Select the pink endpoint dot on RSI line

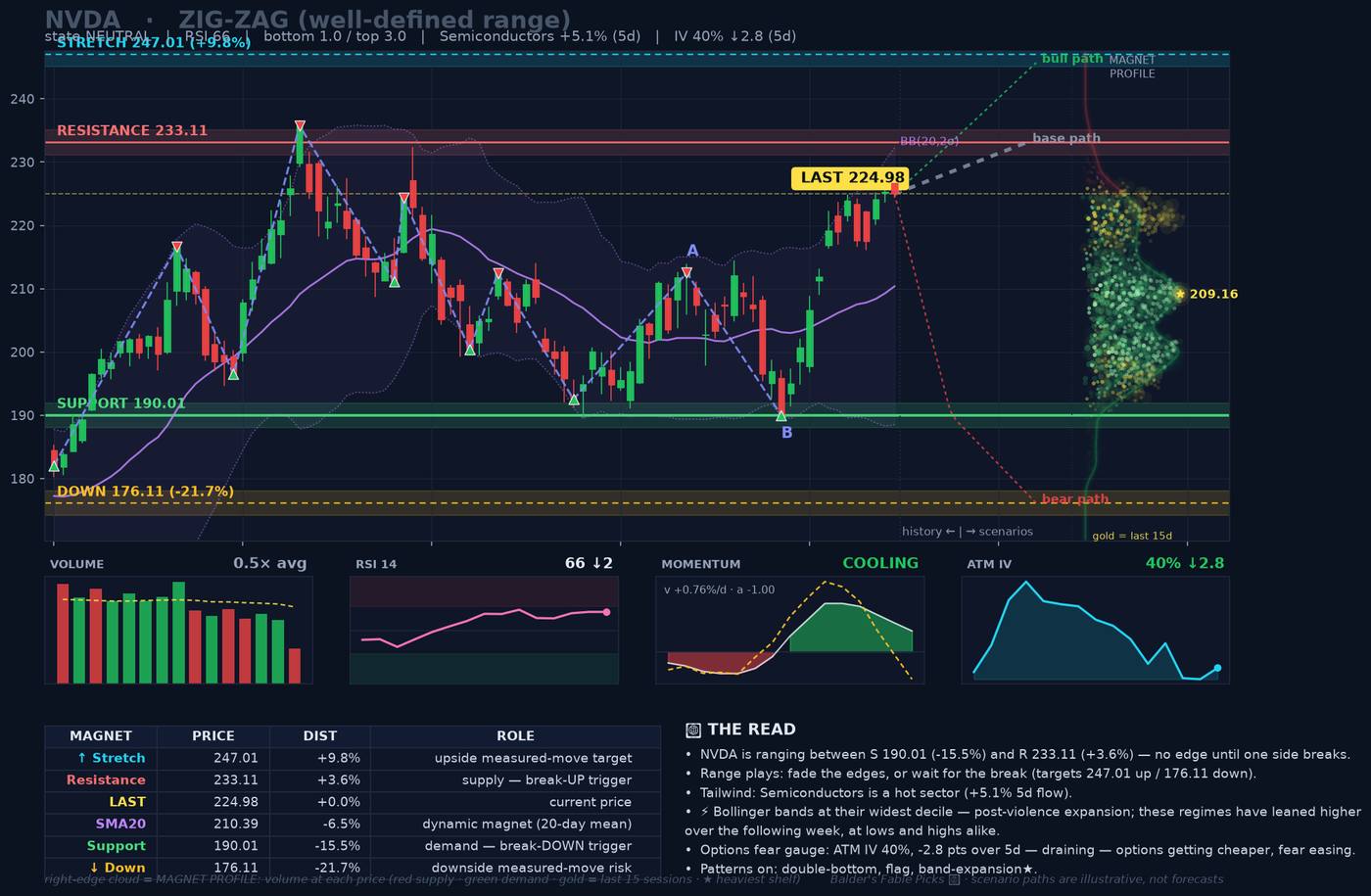(x=606, y=612)
